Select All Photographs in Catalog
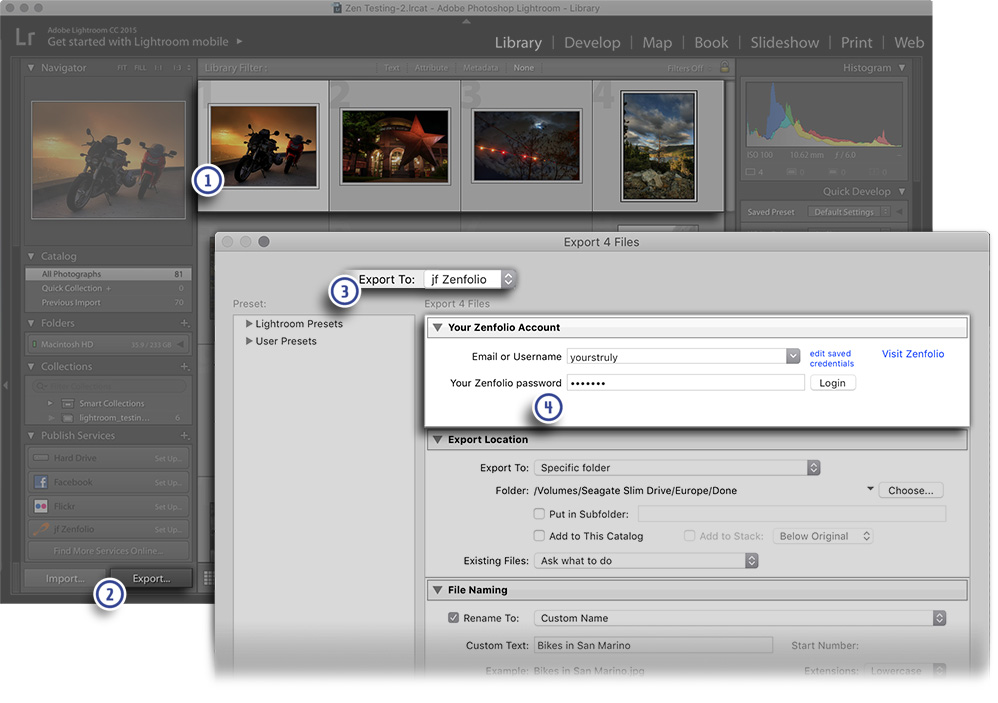The image size is (998, 703). click(x=108, y=274)
